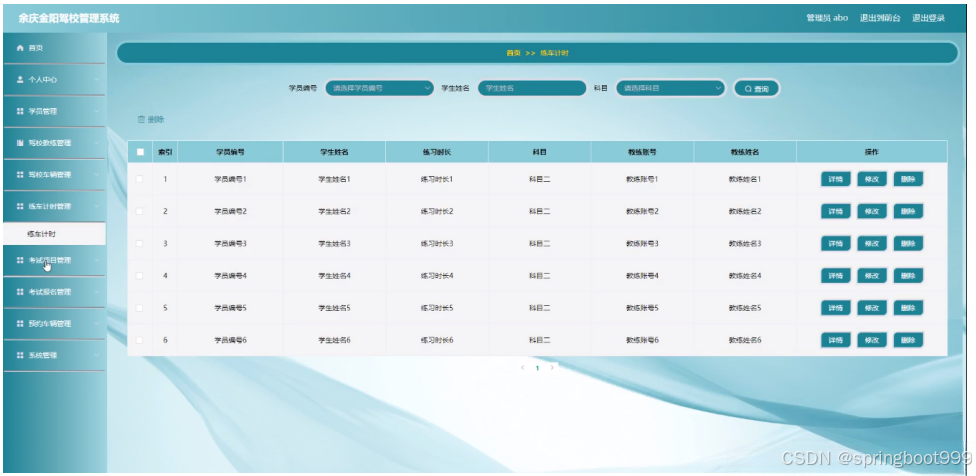
Task: Click the grid icon beside 考试报名管理
Action: click(x=20, y=292)
